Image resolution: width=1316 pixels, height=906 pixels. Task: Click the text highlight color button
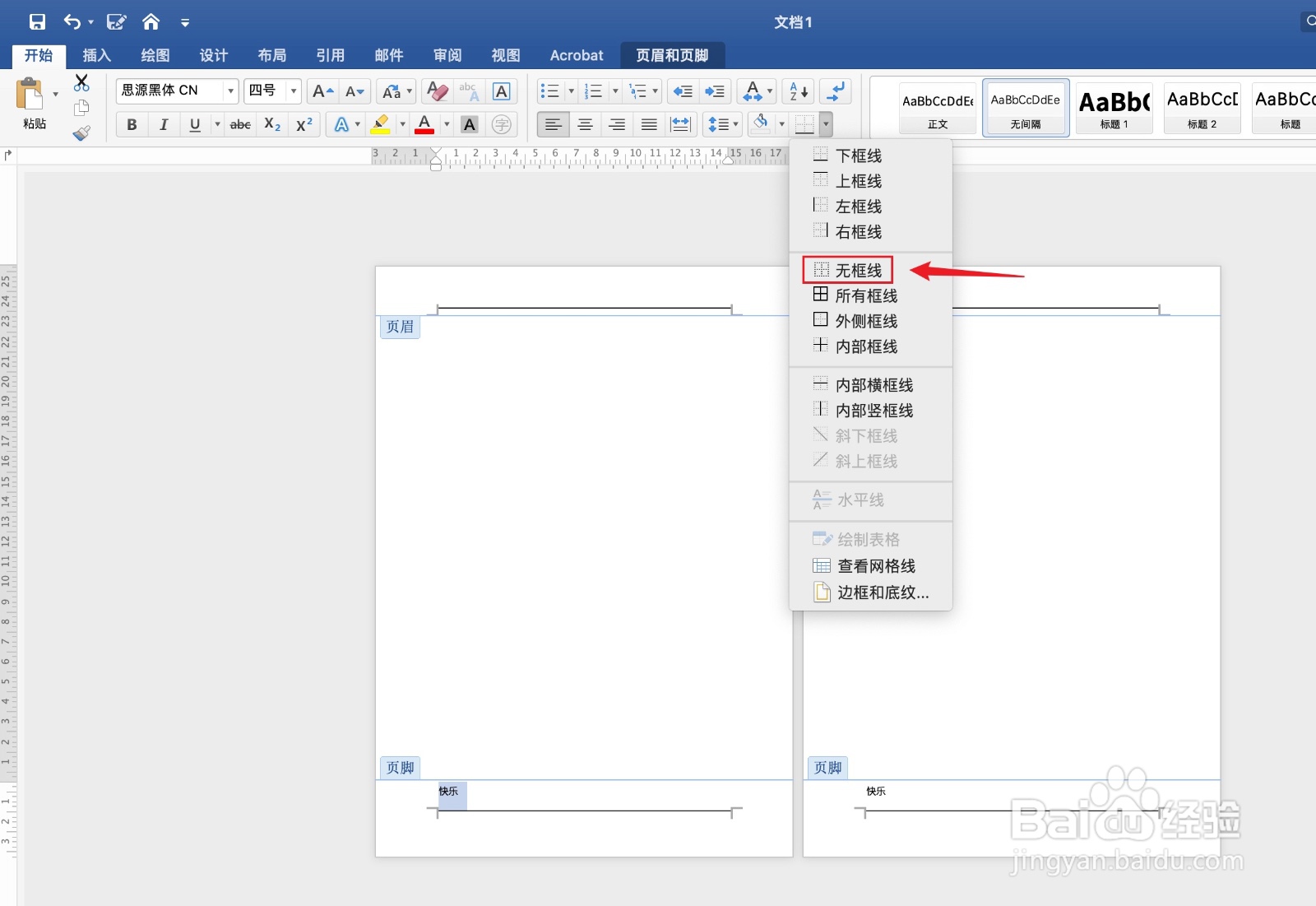[380, 124]
